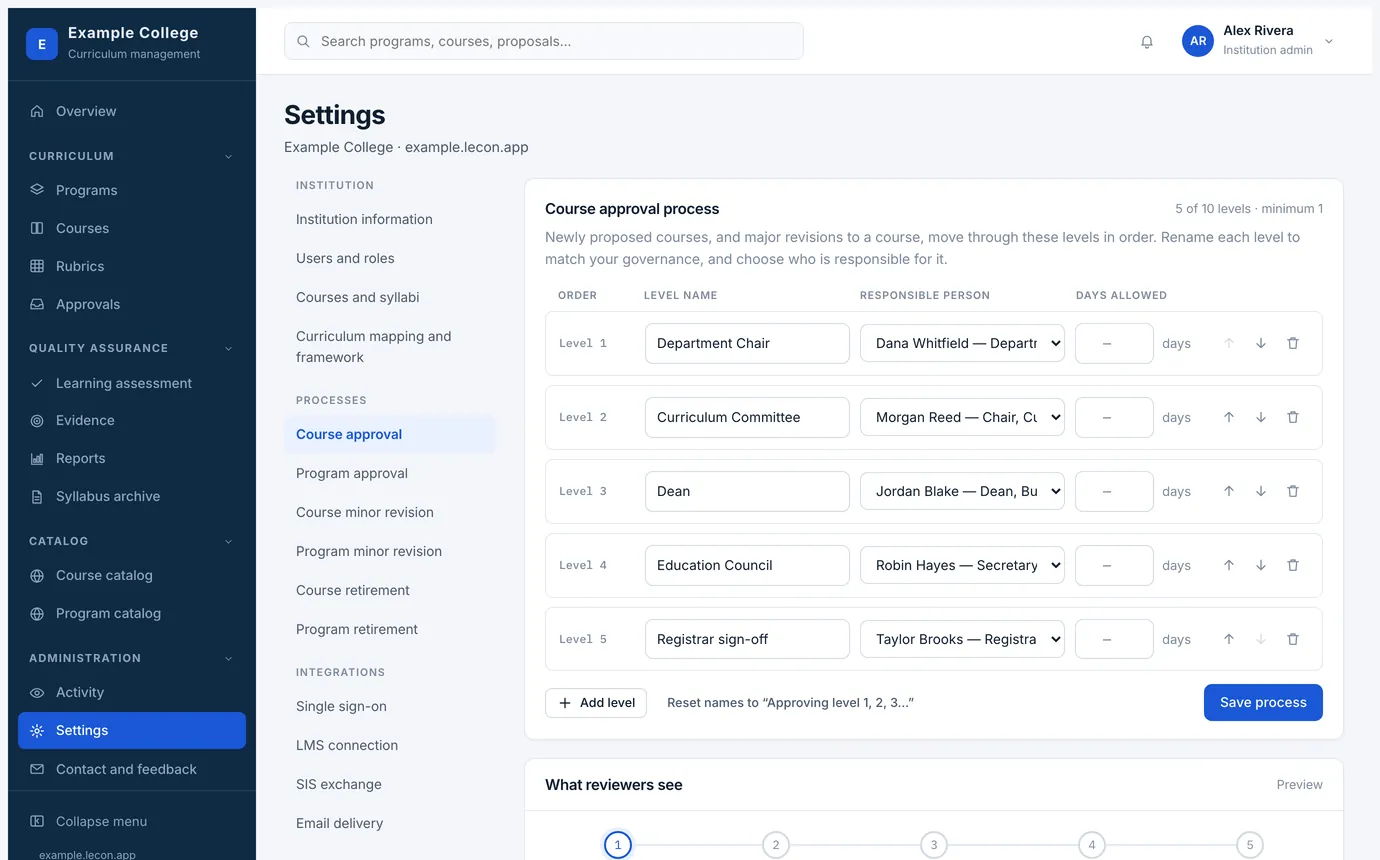Viewport: 1380px width, 860px height.
Task: Move Curriculum Committee level down
Action: coord(1261,417)
